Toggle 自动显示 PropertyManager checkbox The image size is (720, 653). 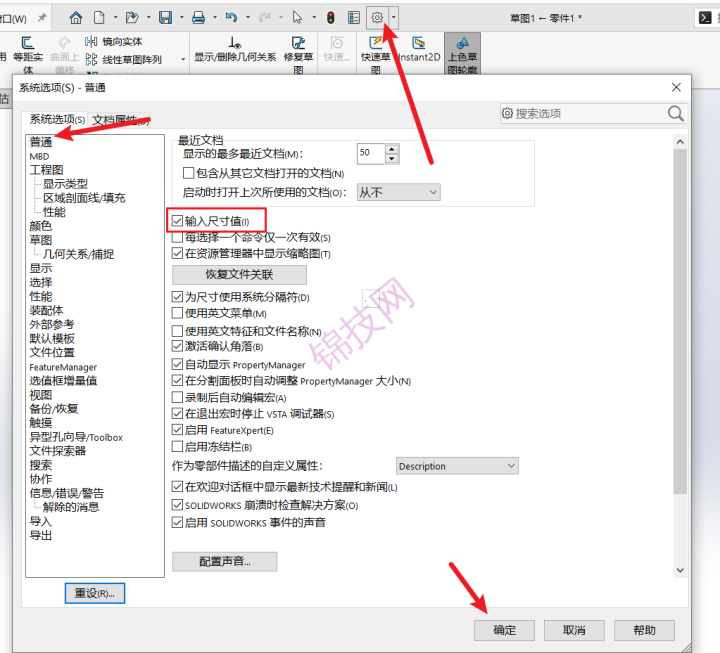tap(177, 365)
